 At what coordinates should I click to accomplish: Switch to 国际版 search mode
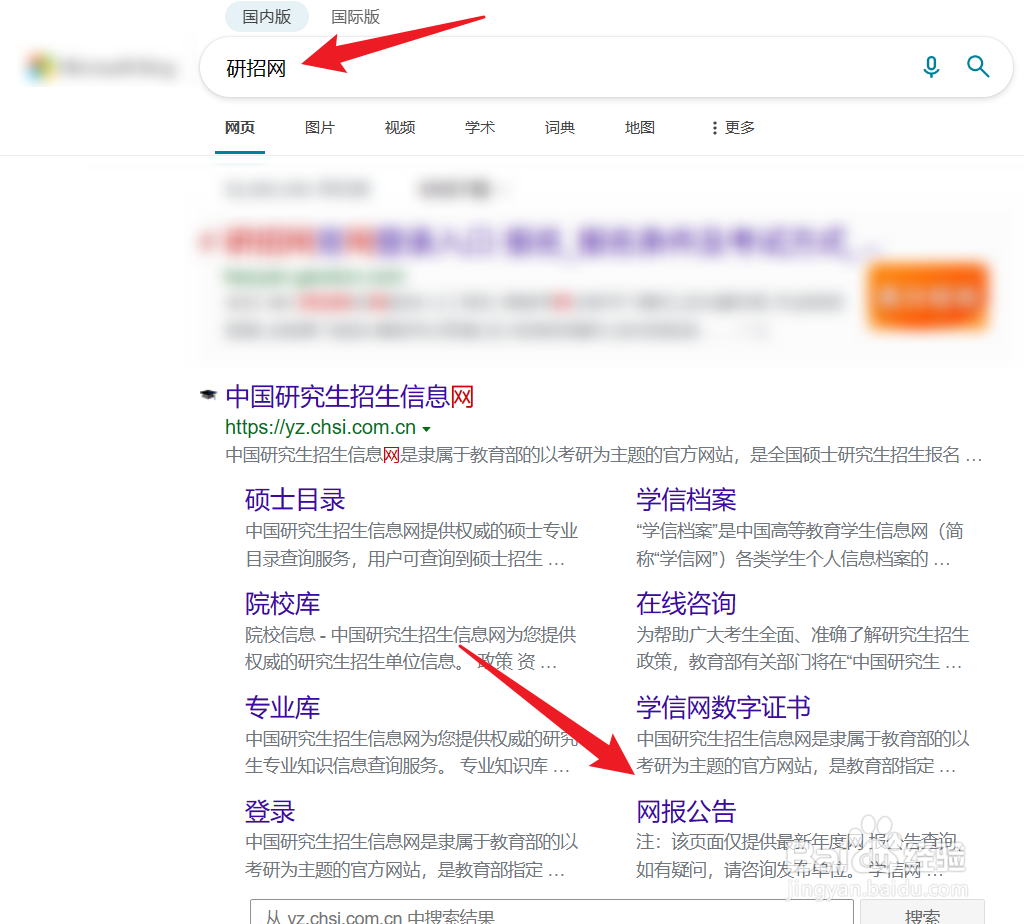coord(355,17)
